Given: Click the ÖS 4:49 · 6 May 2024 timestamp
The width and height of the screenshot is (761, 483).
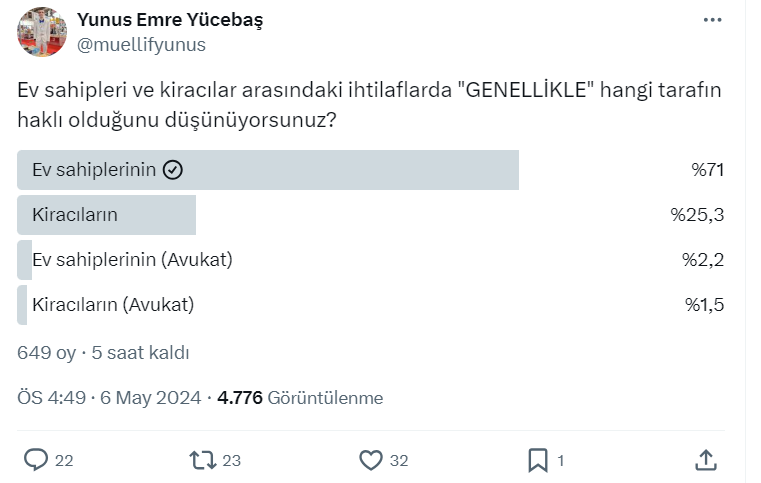Looking at the screenshot, I should 110,397.
